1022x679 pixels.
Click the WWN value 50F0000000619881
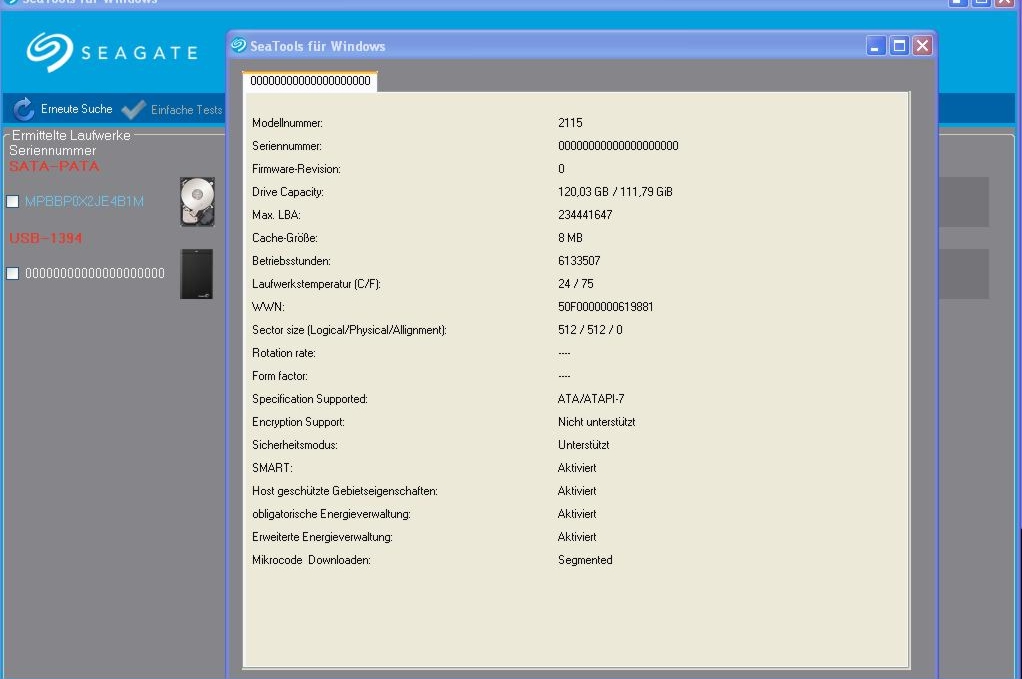coord(606,307)
